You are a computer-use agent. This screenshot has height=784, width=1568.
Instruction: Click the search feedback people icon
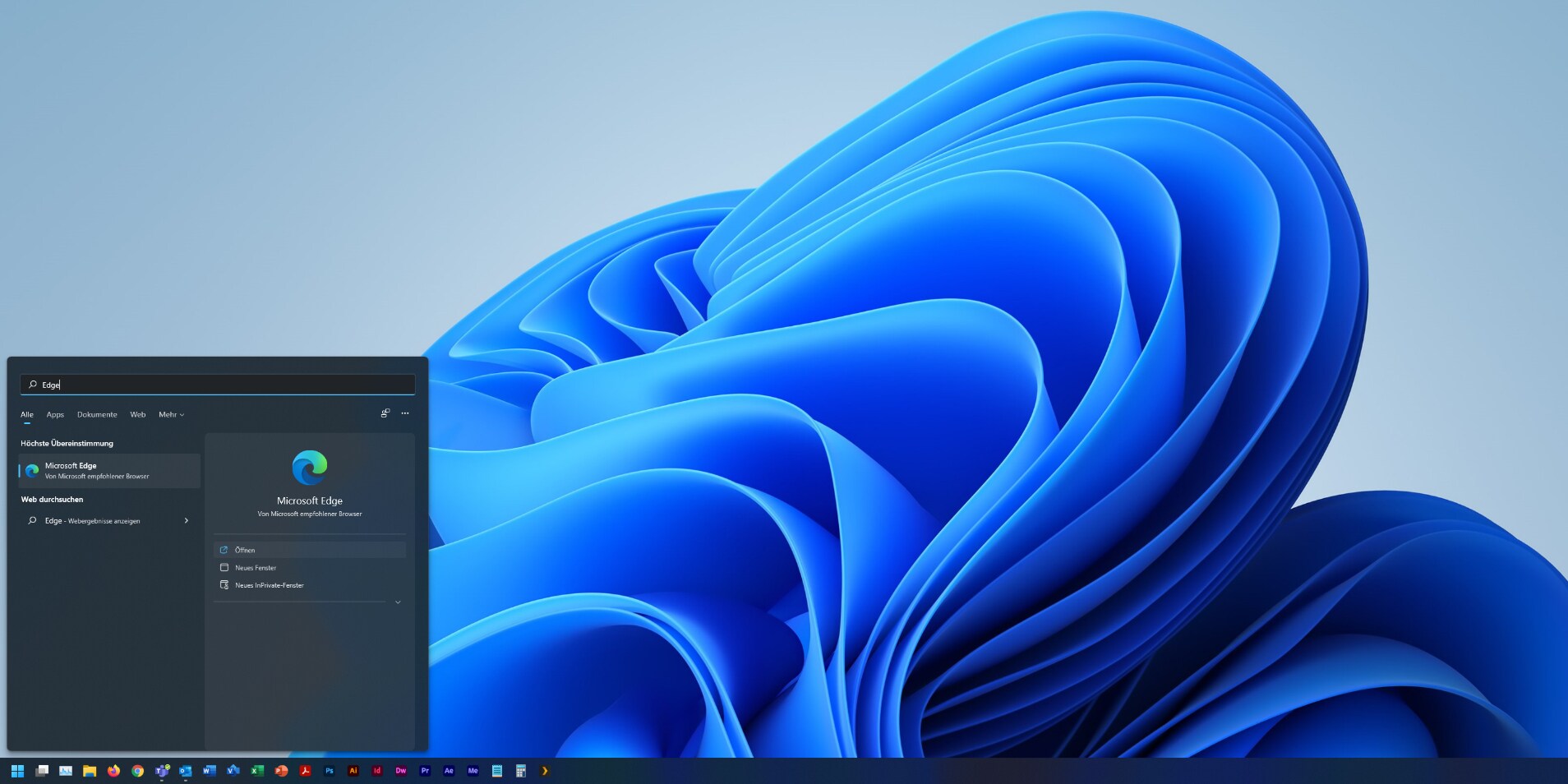[x=385, y=413]
